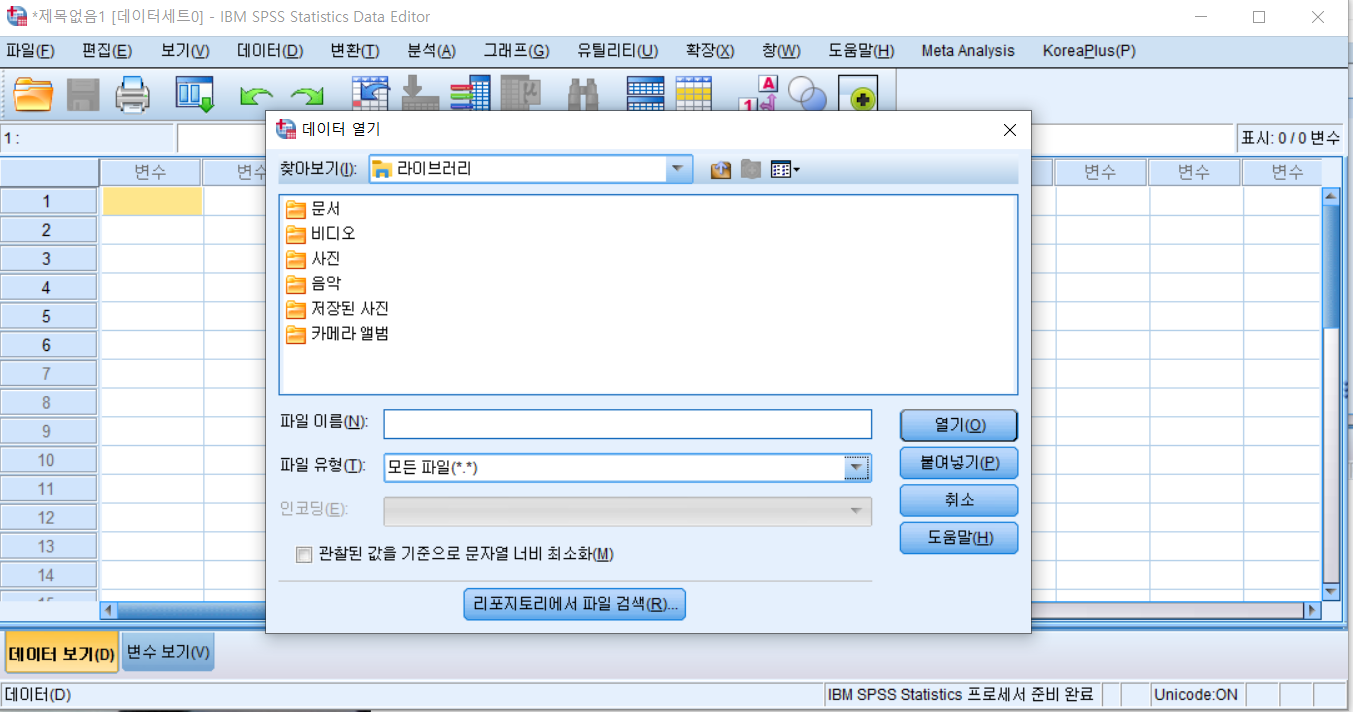Click the first 변수 column header
Image resolution: width=1353 pixels, height=712 pixels.
point(150,173)
